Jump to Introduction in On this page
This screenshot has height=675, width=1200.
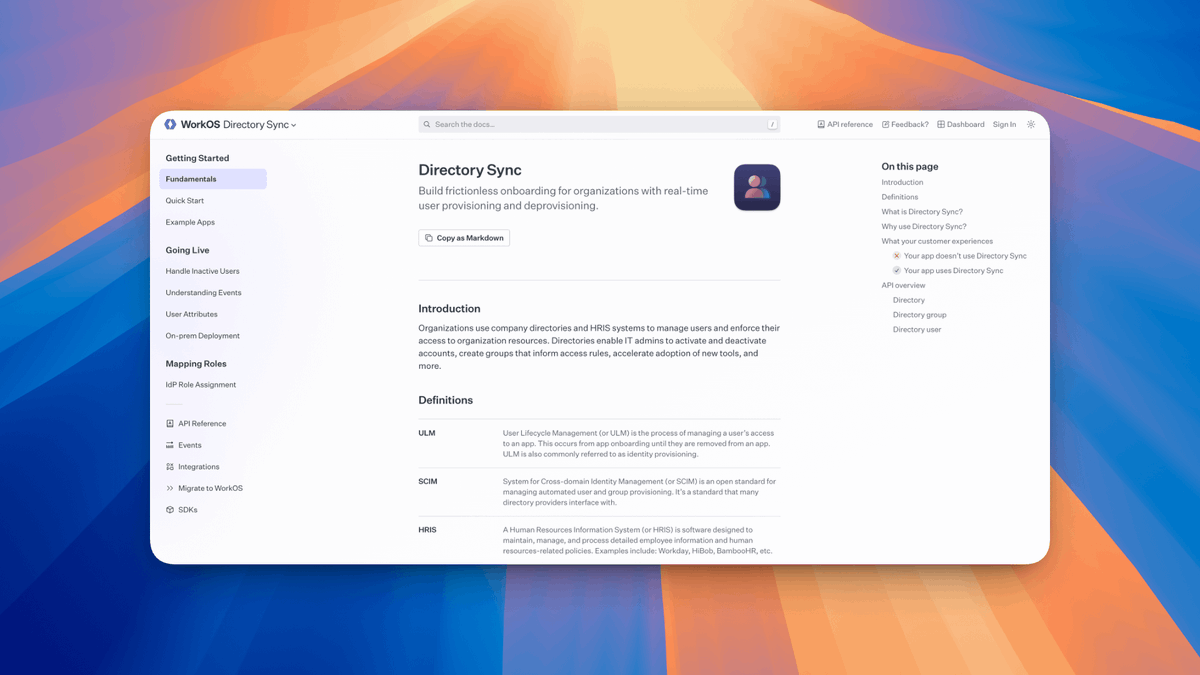(902, 182)
